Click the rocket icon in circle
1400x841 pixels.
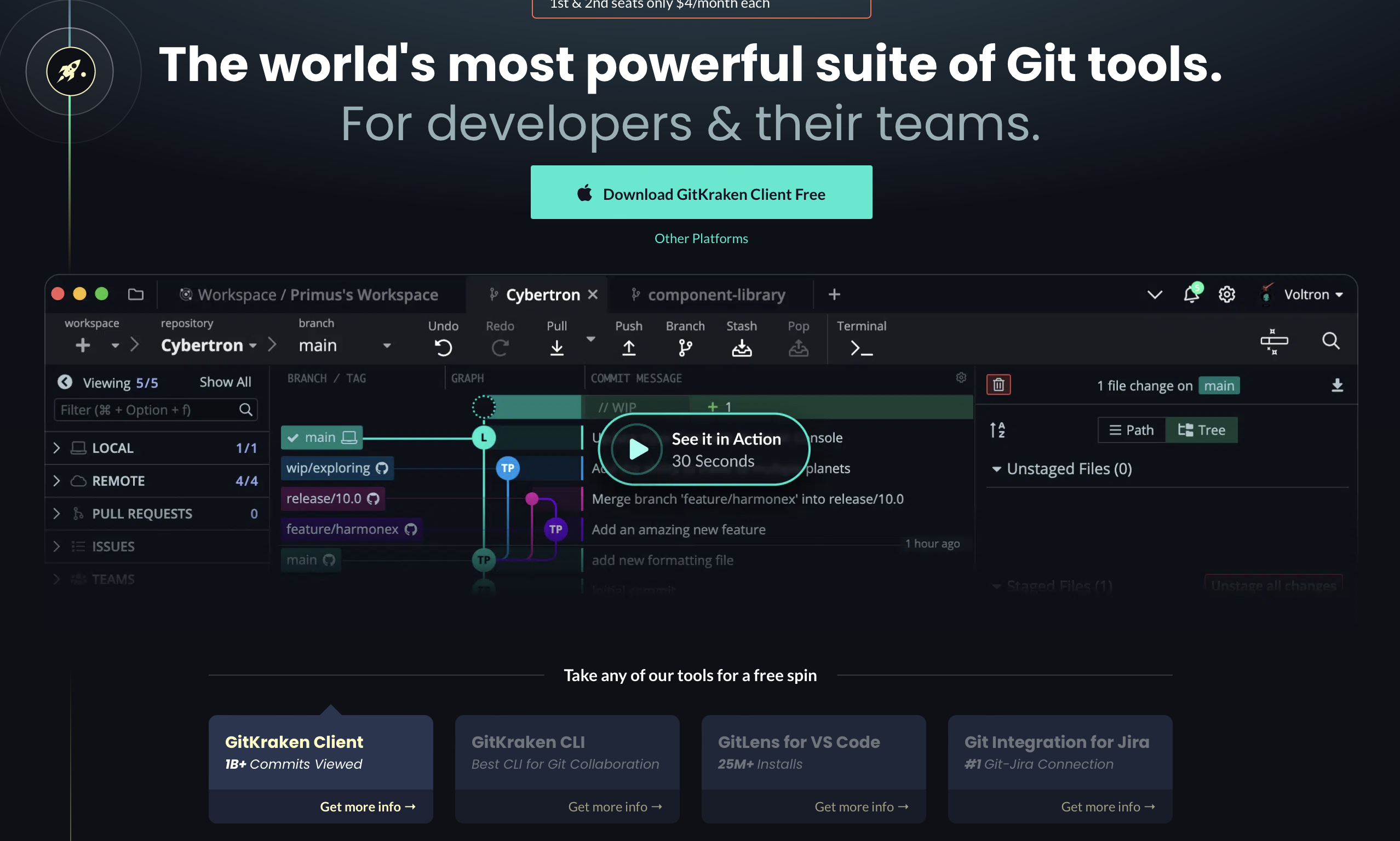coord(70,71)
